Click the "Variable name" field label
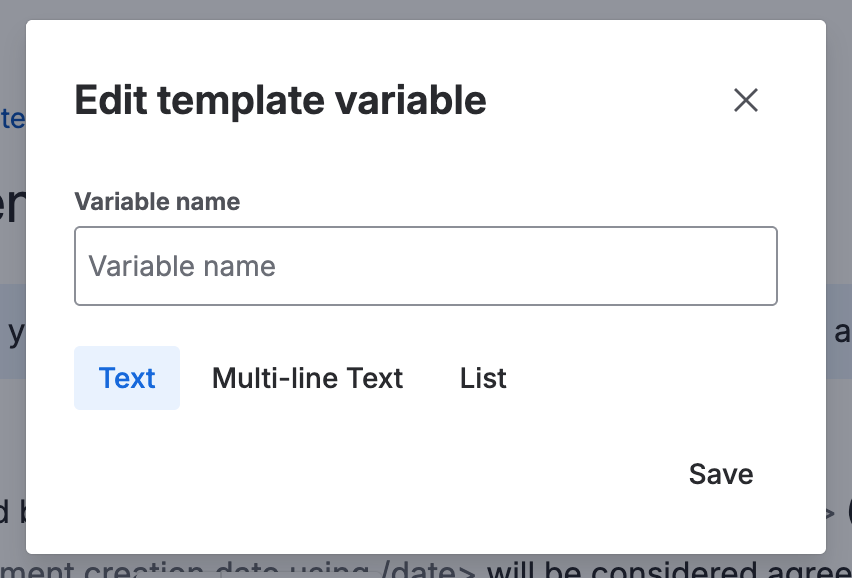852x578 pixels. coord(157,202)
